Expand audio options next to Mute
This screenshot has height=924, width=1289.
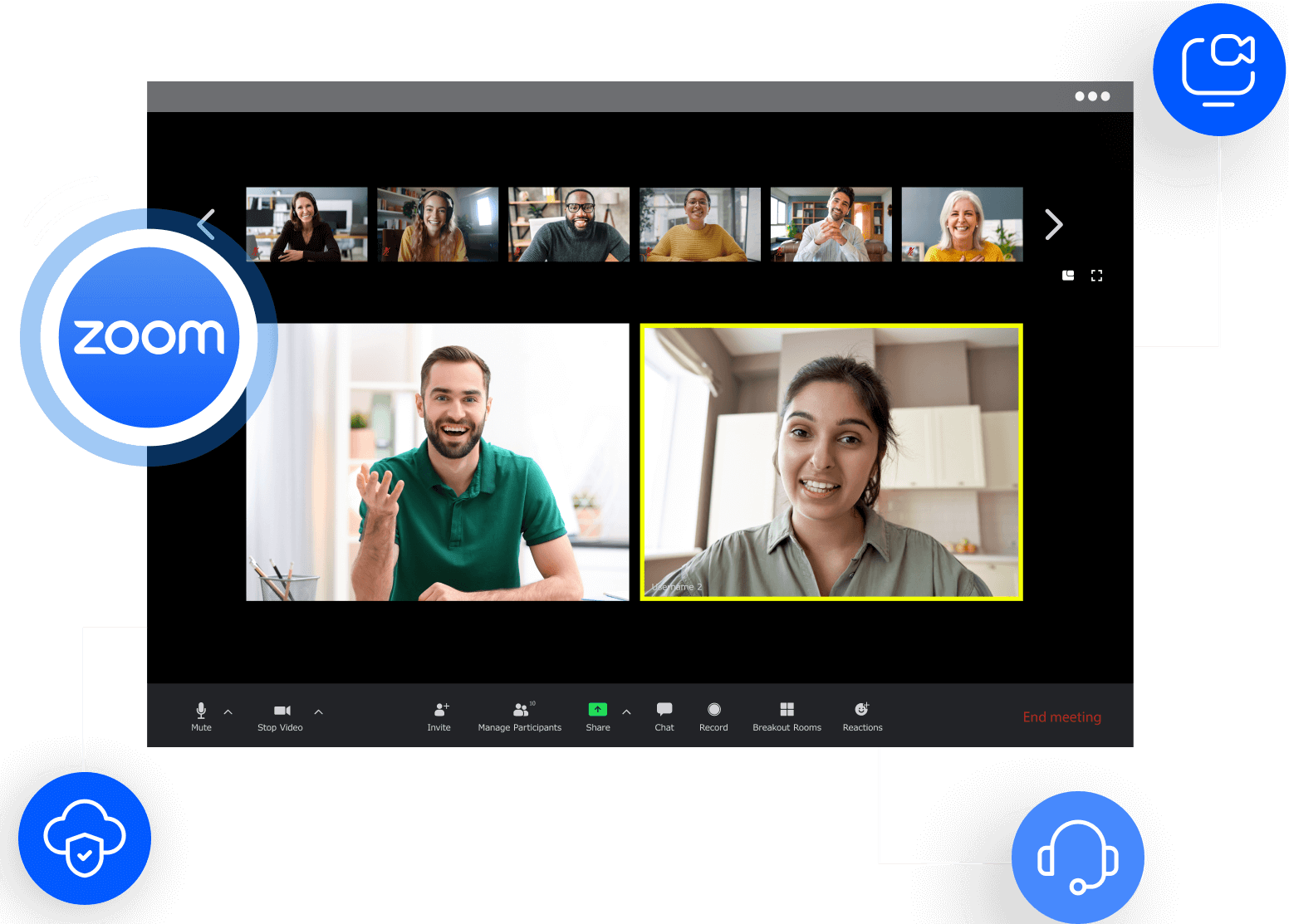pos(228,711)
